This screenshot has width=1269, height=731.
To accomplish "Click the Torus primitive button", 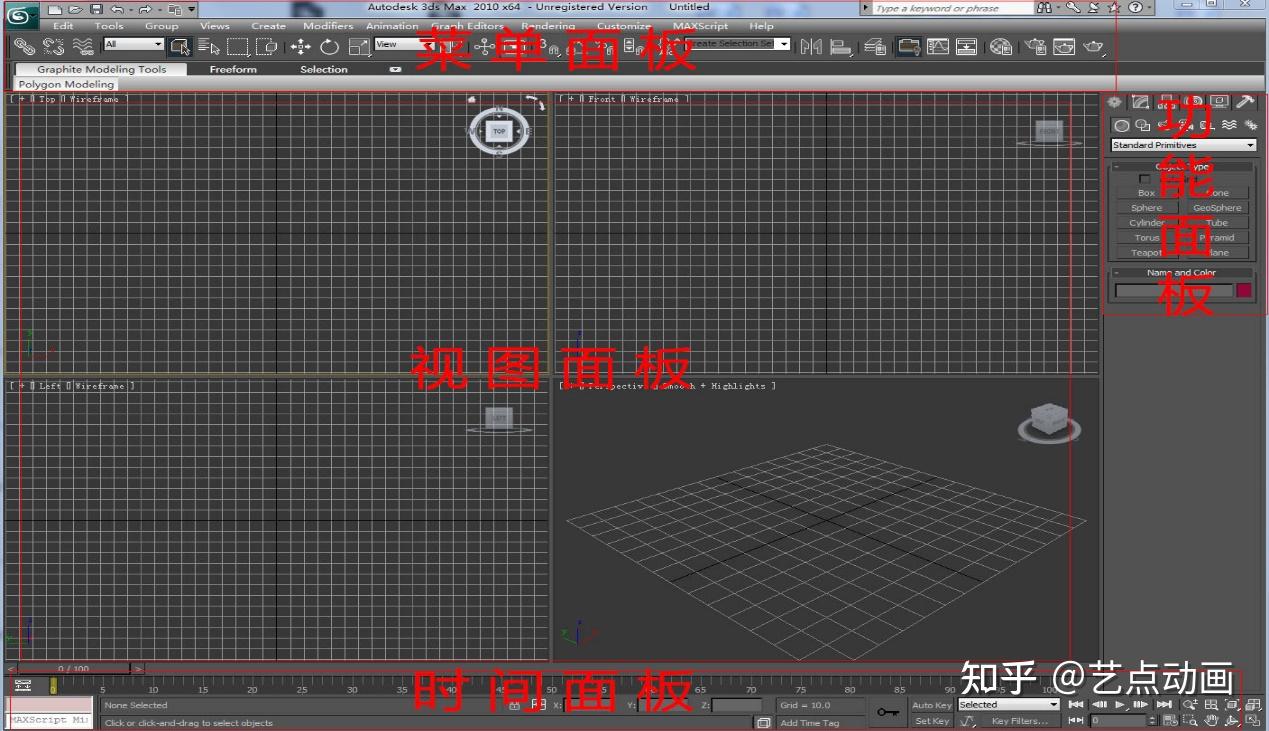I will point(1147,238).
